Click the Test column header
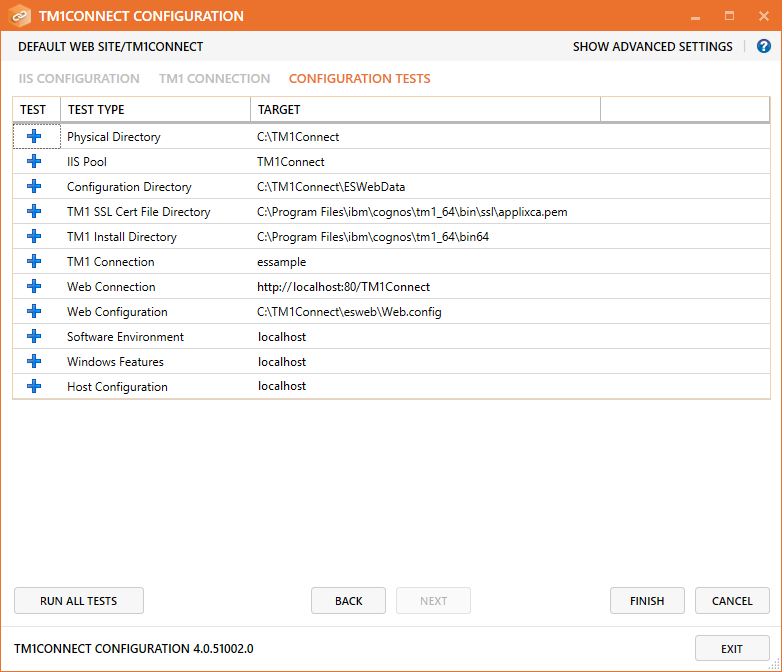The image size is (782, 672). pos(36,109)
